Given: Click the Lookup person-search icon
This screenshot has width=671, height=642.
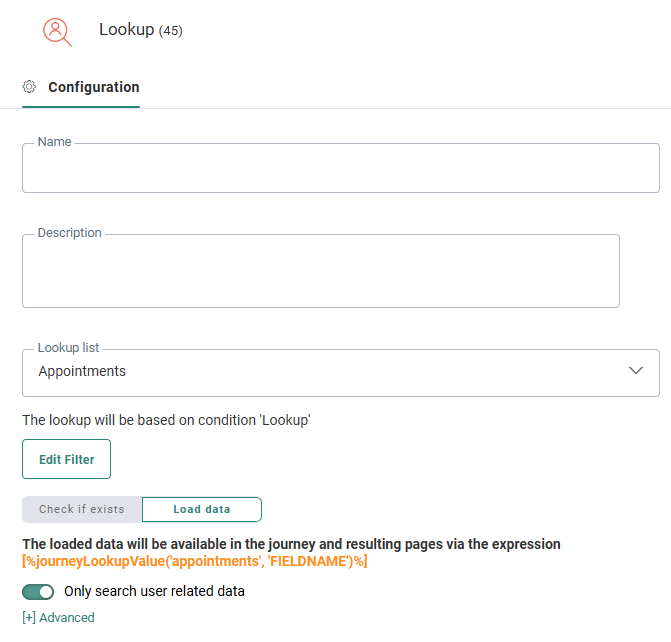Looking at the screenshot, I should click(x=57, y=31).
